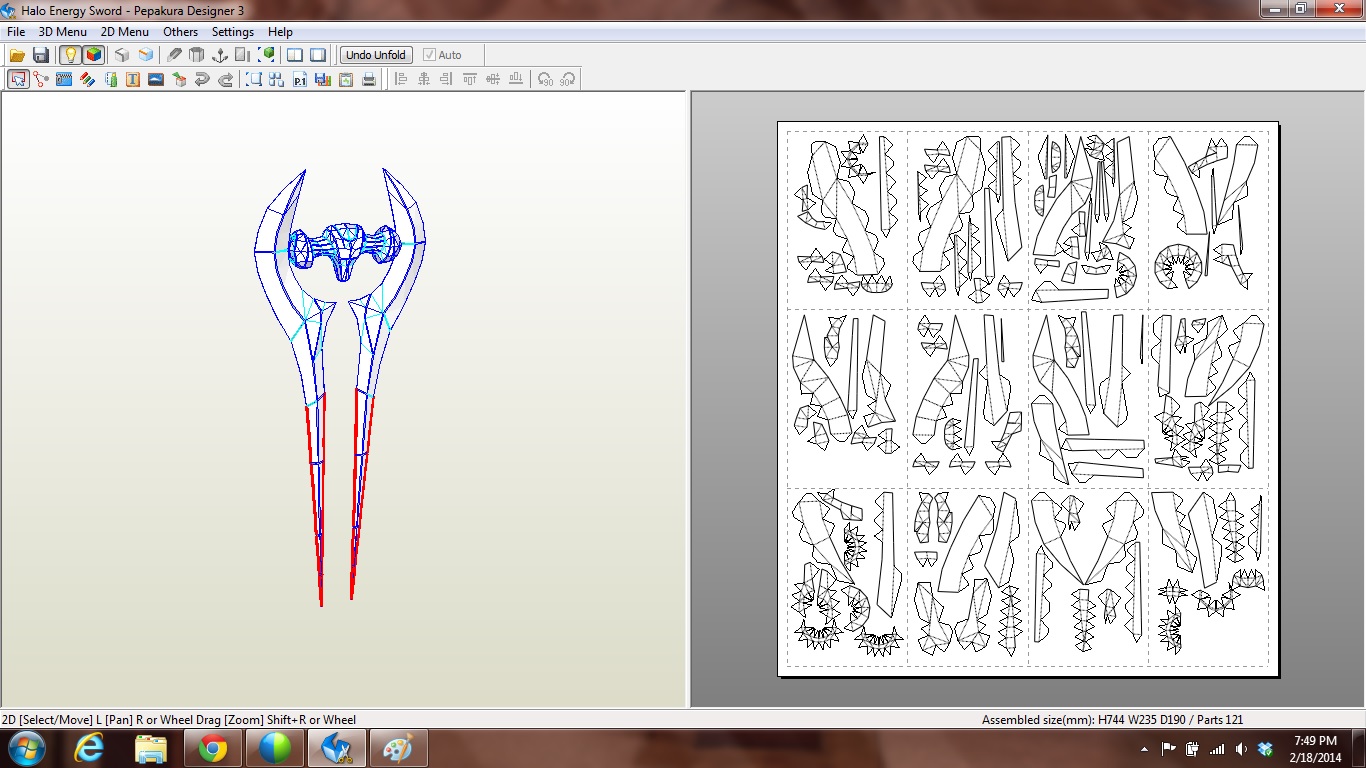The height and width of the screenshot is (768, 1366).
Task: Open the 2D Menu
Action: click(125, 32)
